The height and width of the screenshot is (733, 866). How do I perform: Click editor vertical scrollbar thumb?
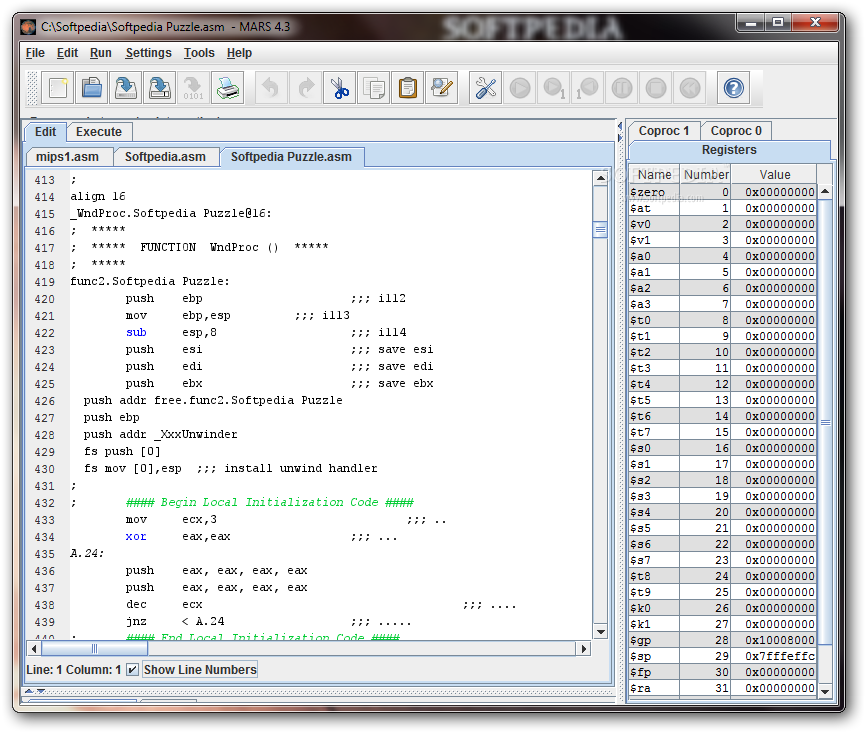point(600,229)
